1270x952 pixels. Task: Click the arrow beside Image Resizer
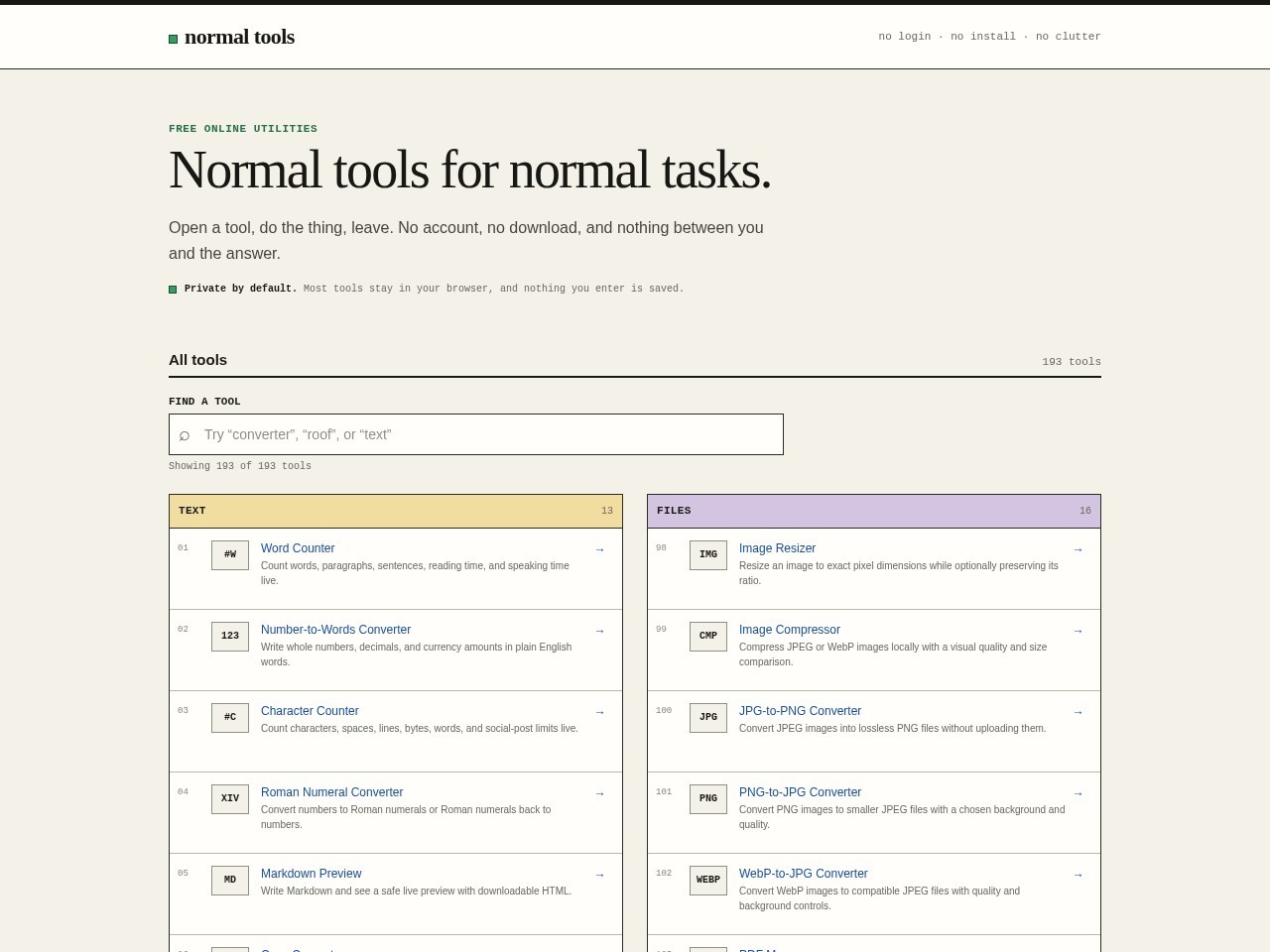click(x=1078, y=549)
